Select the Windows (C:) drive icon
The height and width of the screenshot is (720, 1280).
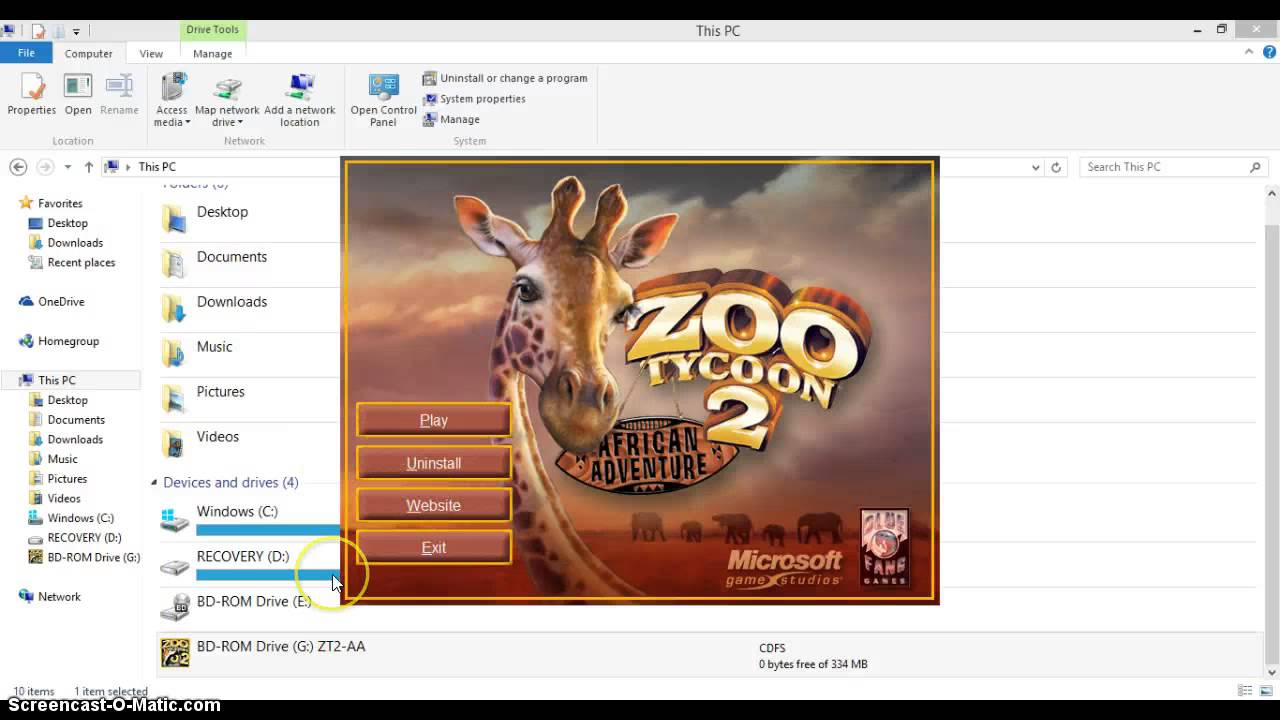(x=175, y=518)
